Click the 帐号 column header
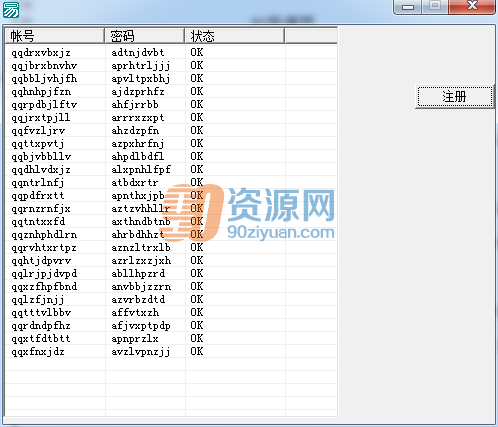The width and height of the screenshot is (498, 427). (55, 36)
